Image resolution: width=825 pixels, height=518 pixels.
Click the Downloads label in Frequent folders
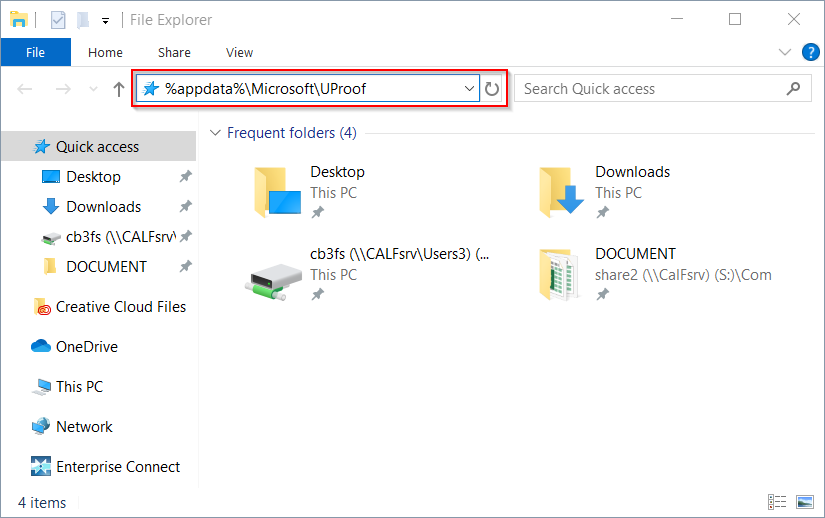[x=632, y=172]
